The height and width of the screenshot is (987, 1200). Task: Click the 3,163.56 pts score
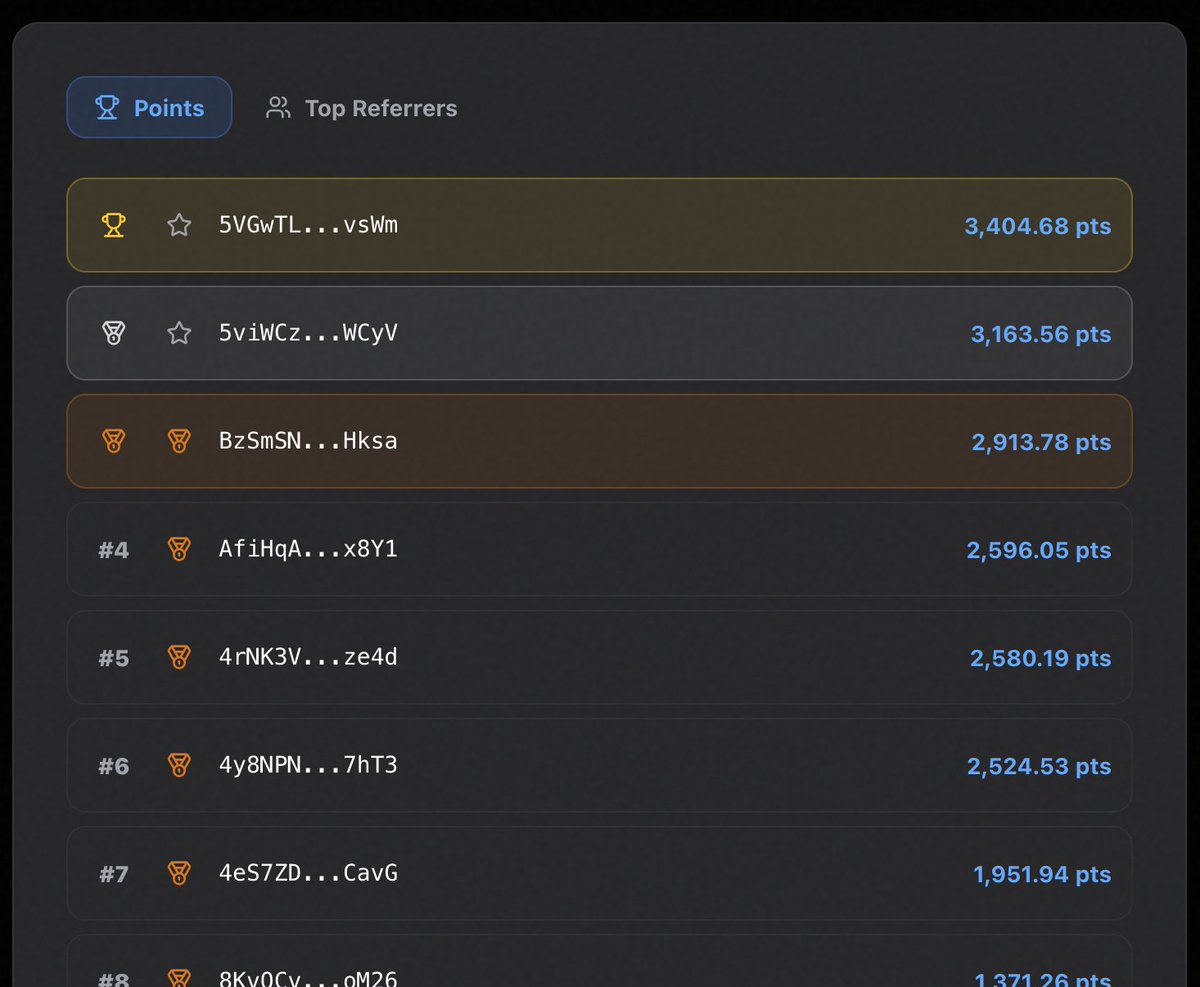[1041, 334]
